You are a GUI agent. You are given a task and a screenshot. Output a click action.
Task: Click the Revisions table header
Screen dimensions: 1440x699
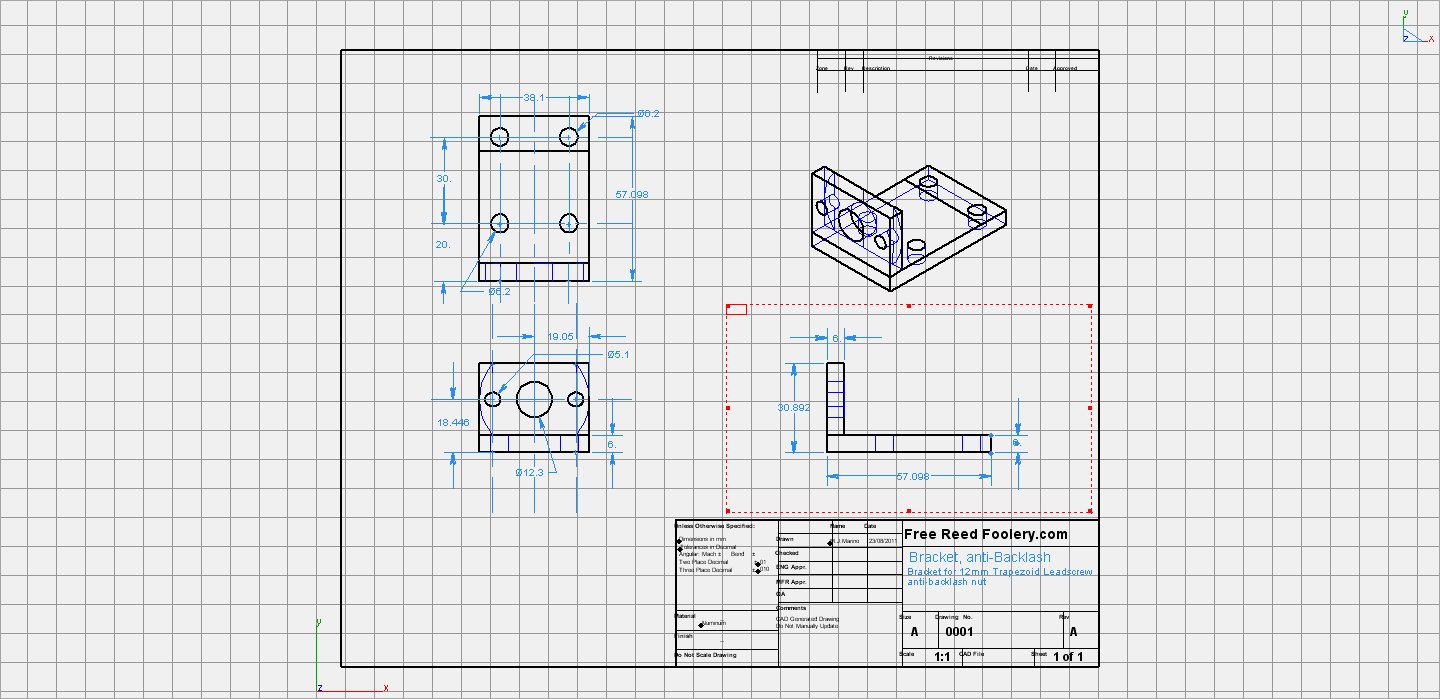940,58
